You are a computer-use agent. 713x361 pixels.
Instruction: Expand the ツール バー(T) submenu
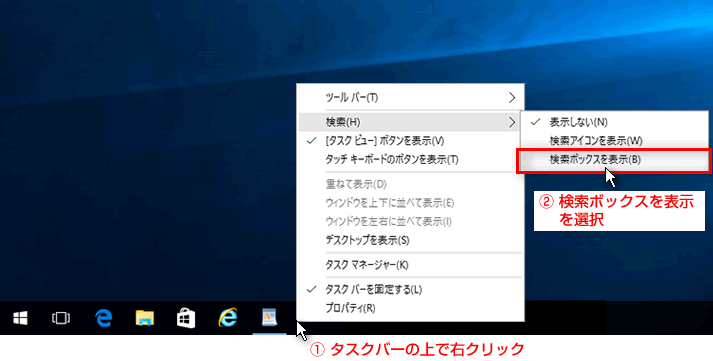coord(410,97)
